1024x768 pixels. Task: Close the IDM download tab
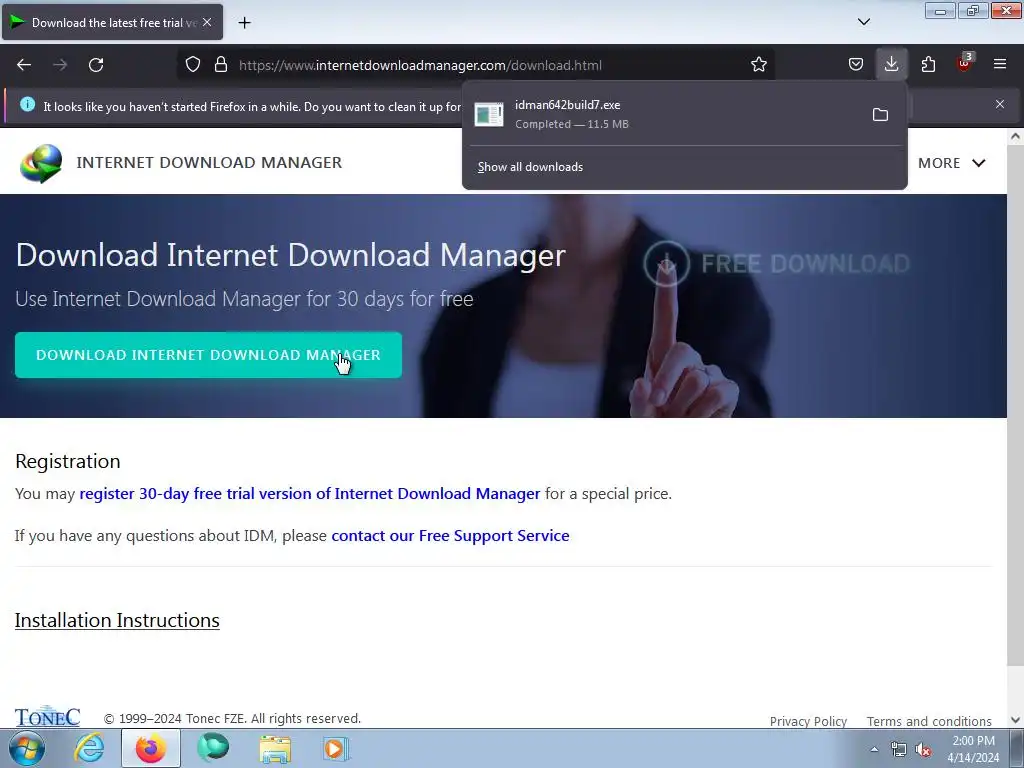click(x=207, y=22)
